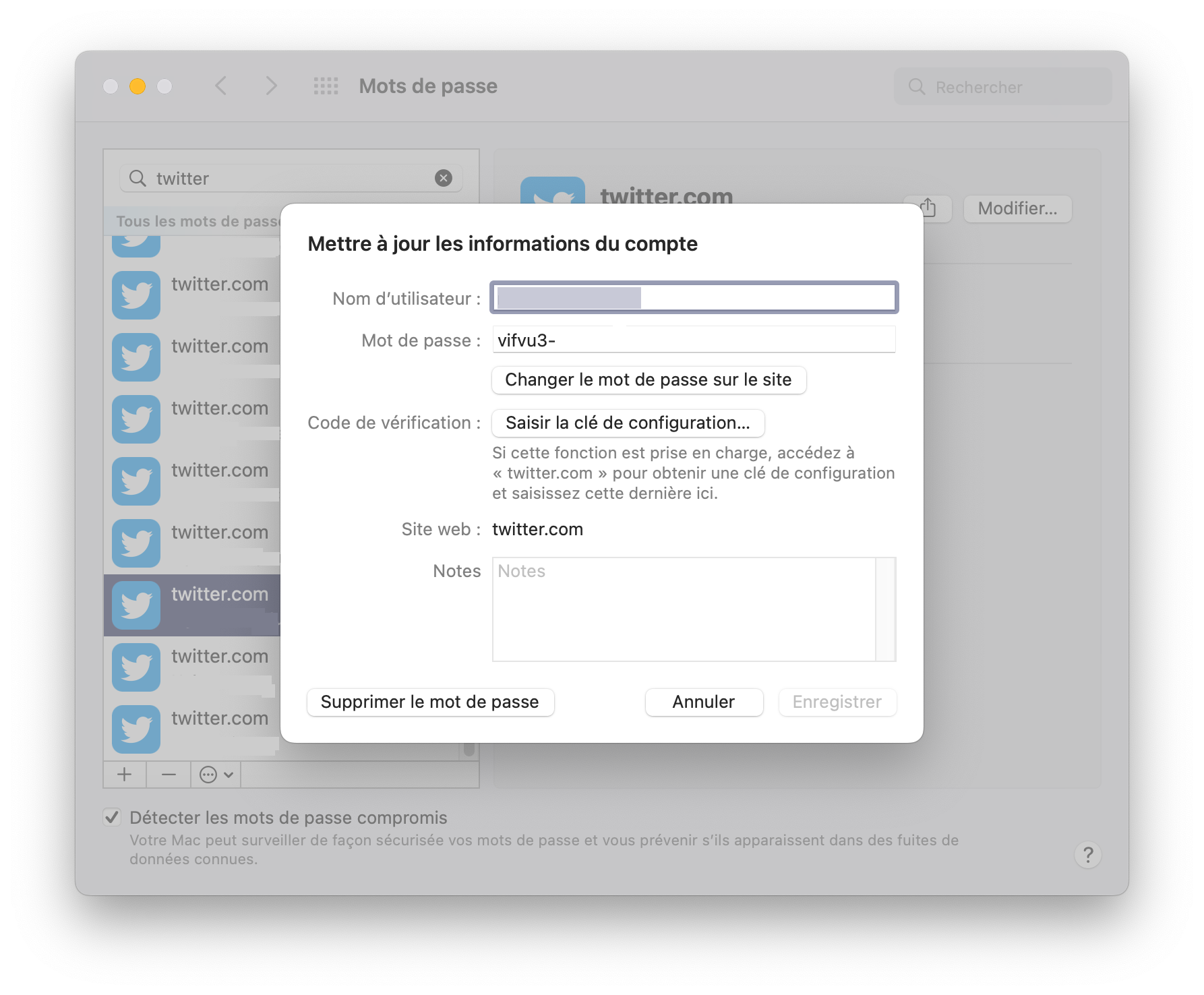Click the Enregistrer button
The width and height of the screenshot is (1204, 995).
tap(837, 702)
